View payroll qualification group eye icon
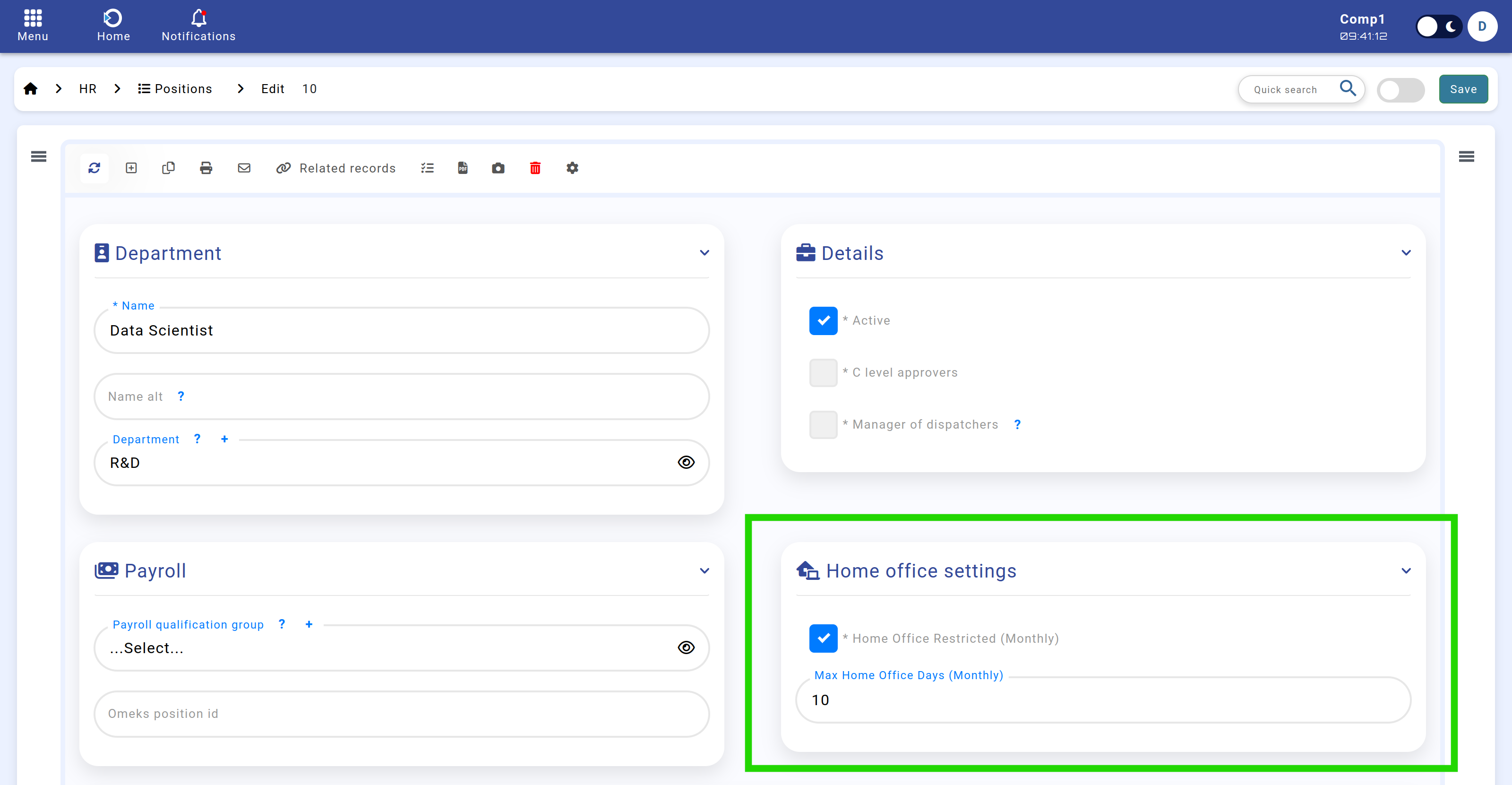 (x=686, y=647)
